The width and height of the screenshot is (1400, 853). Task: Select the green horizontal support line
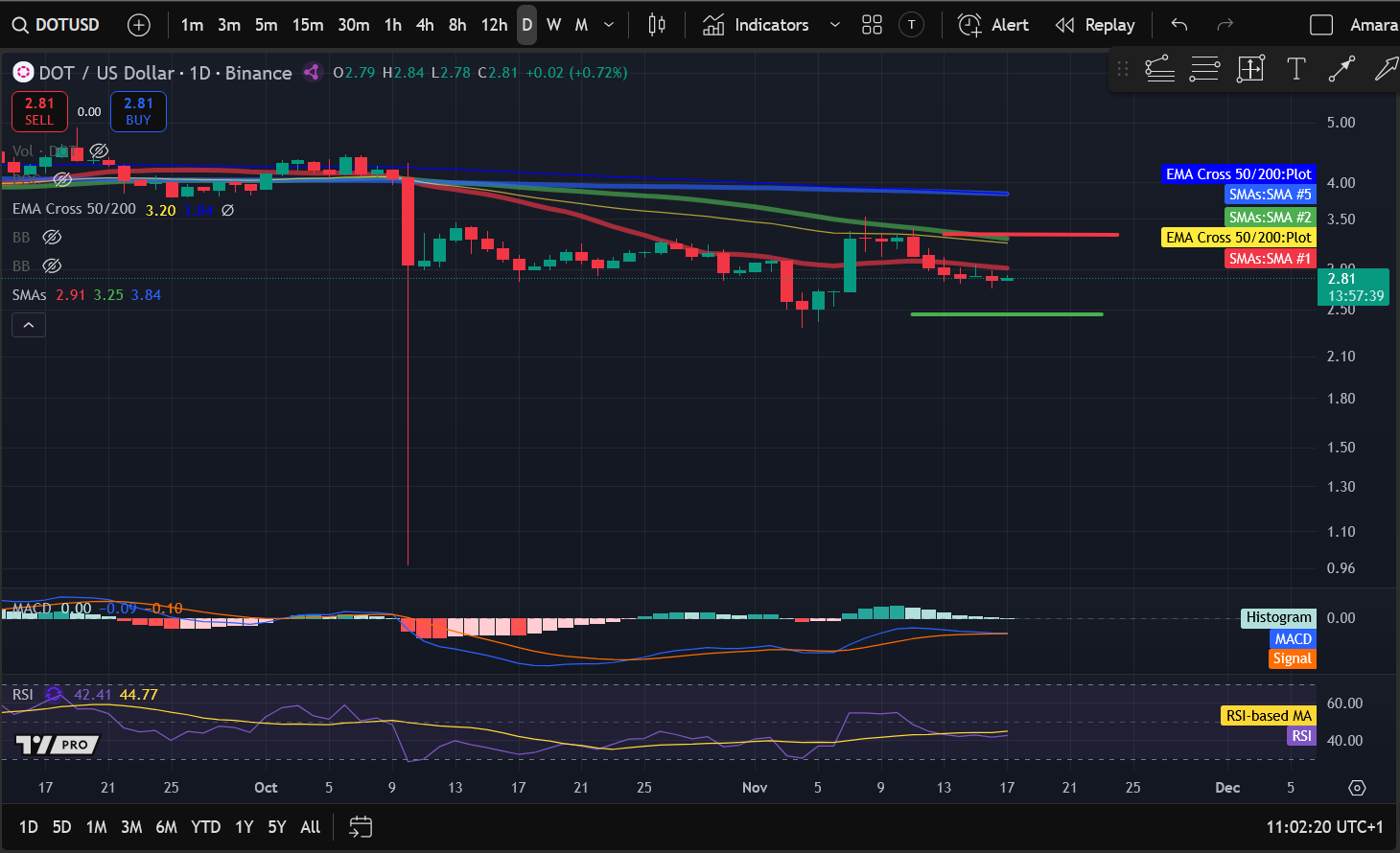click(x=1007, y=313)
